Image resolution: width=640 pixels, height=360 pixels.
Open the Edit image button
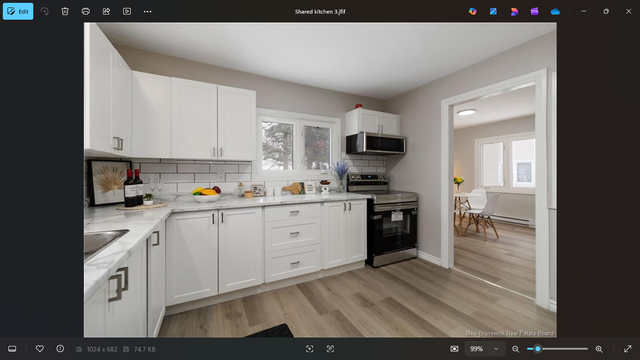(x=18, y=11)
